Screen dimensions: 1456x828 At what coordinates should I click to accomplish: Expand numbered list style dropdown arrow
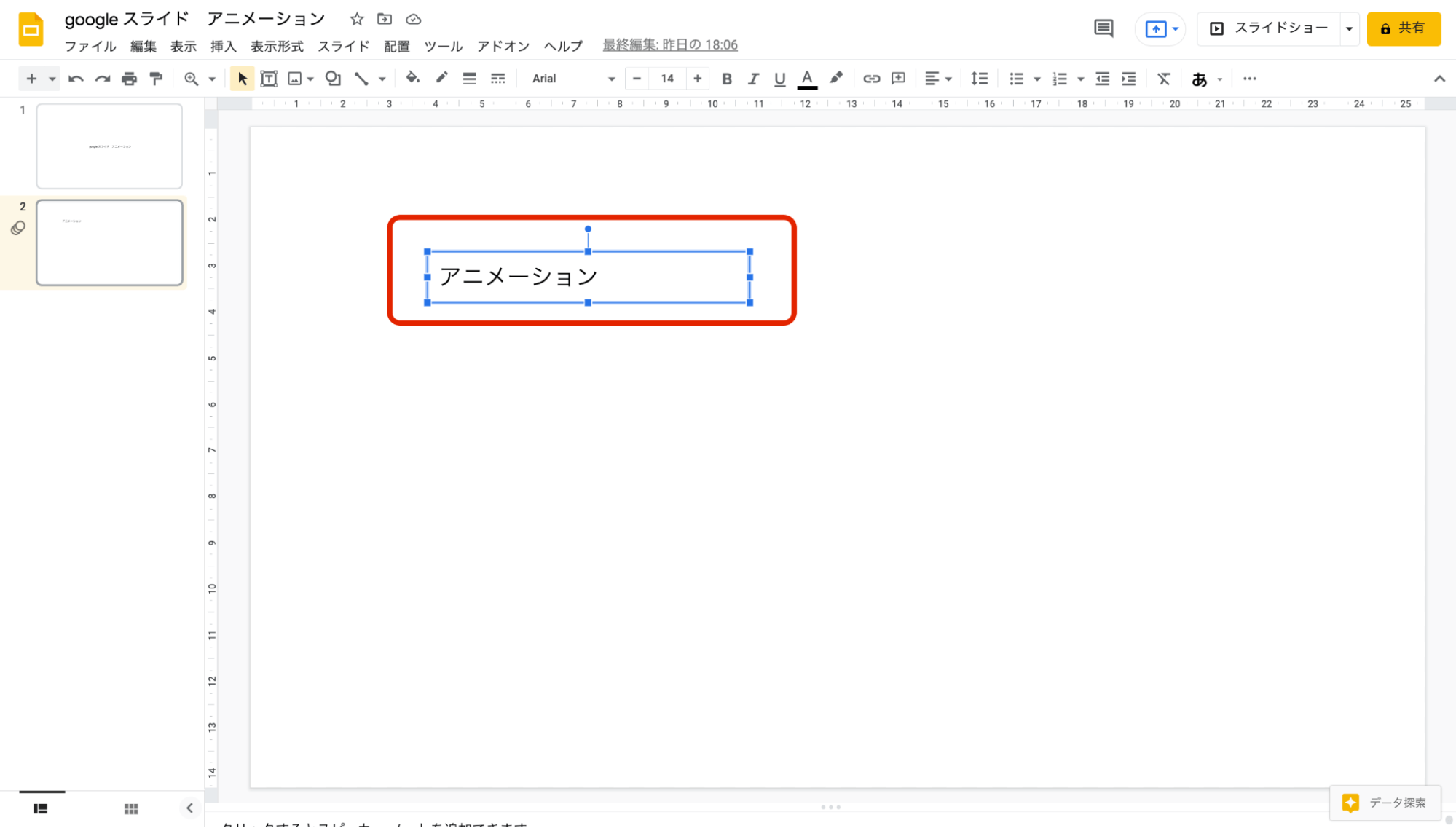[1081, 79]
